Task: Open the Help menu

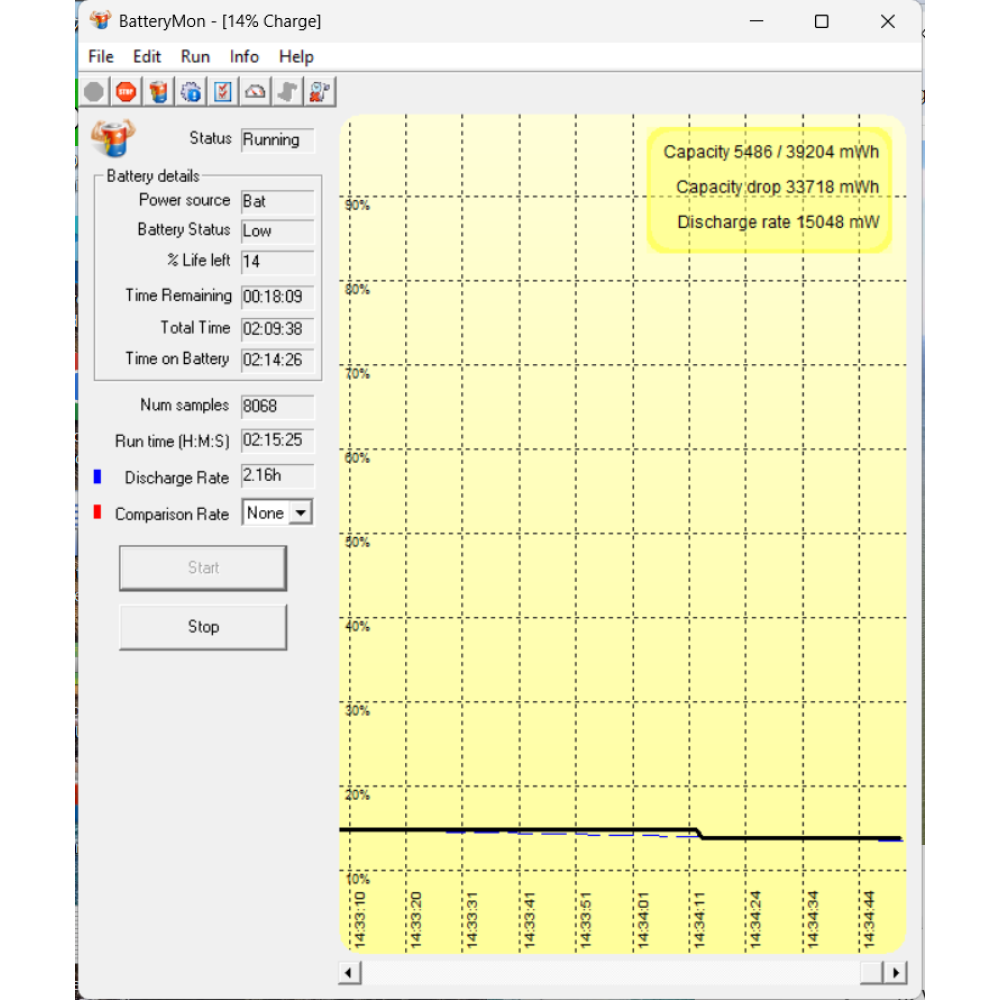Action: pyautogui.click(x=296, y=57)
